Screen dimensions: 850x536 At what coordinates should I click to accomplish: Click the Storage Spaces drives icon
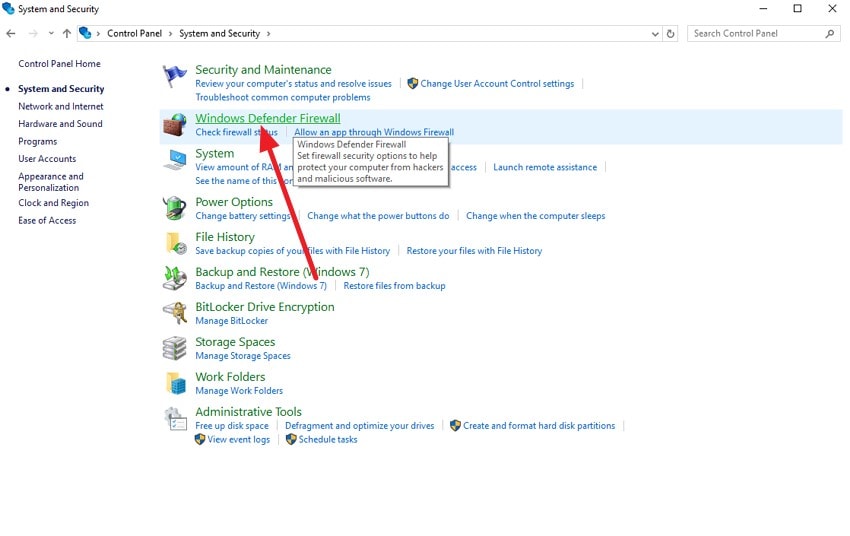click(x=175, y=348)
